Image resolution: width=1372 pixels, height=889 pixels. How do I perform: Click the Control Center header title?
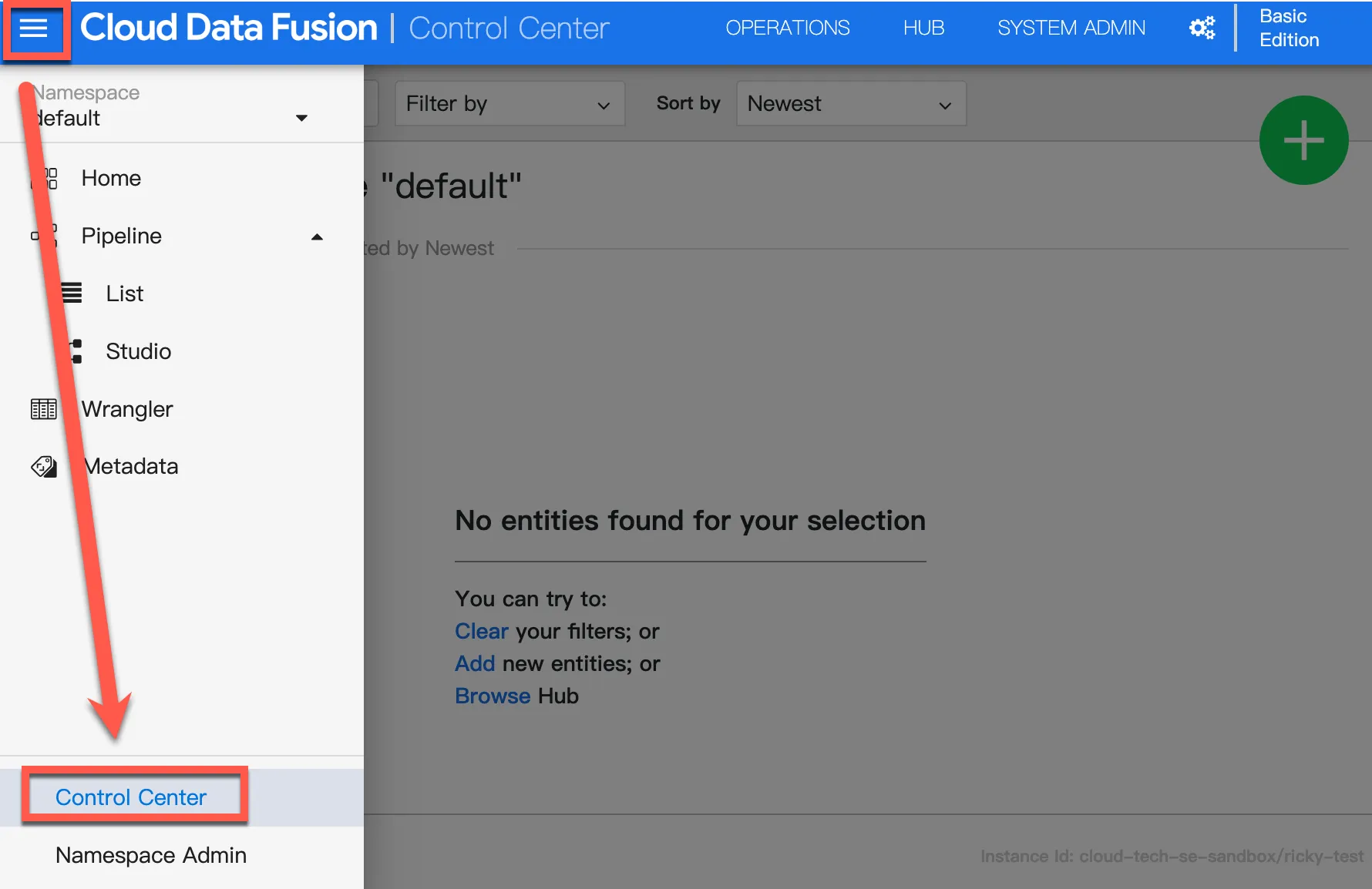509,28
